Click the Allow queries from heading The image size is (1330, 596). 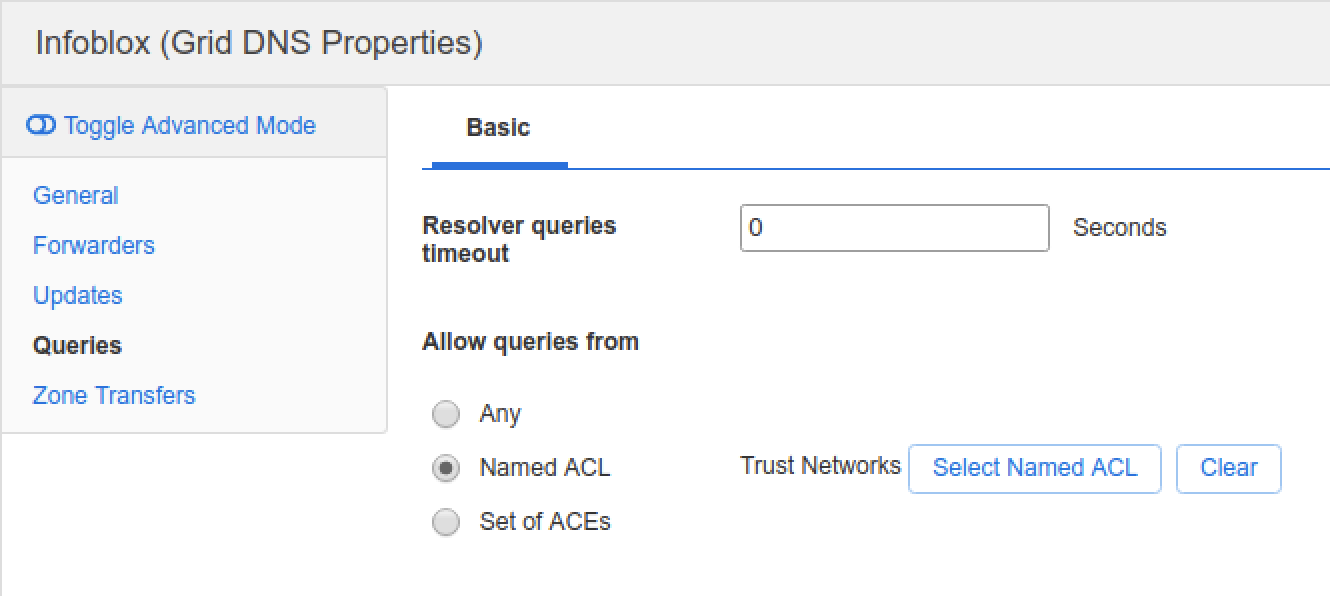(x=530, y=342)
